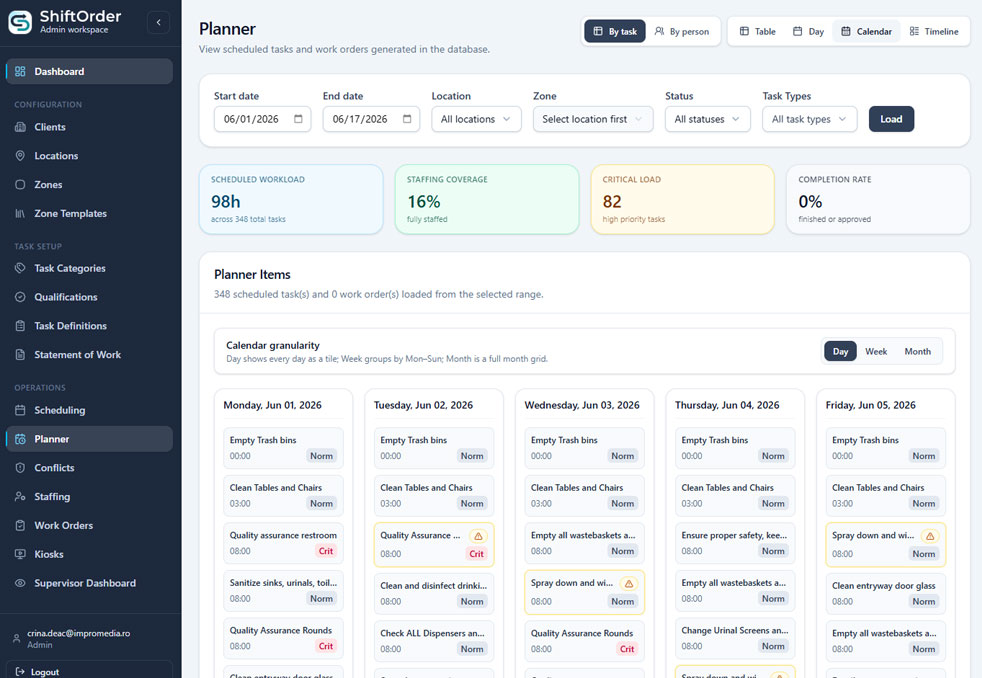The height and width of the screenshot is (678, 982).
Task: Set calendar granularity to Week
Action: pos(876,351)
